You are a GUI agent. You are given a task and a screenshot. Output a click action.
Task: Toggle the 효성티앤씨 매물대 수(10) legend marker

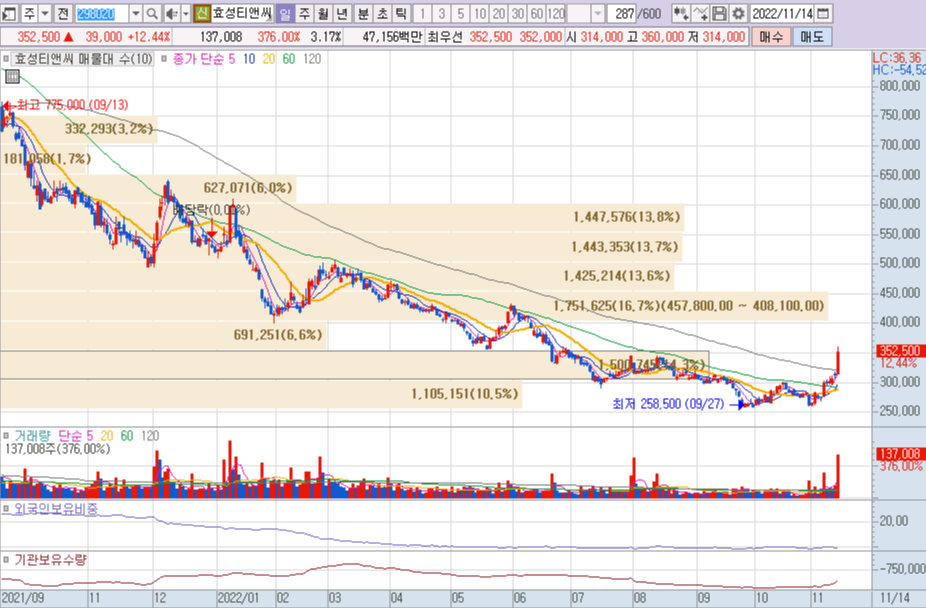pos(6,59)
